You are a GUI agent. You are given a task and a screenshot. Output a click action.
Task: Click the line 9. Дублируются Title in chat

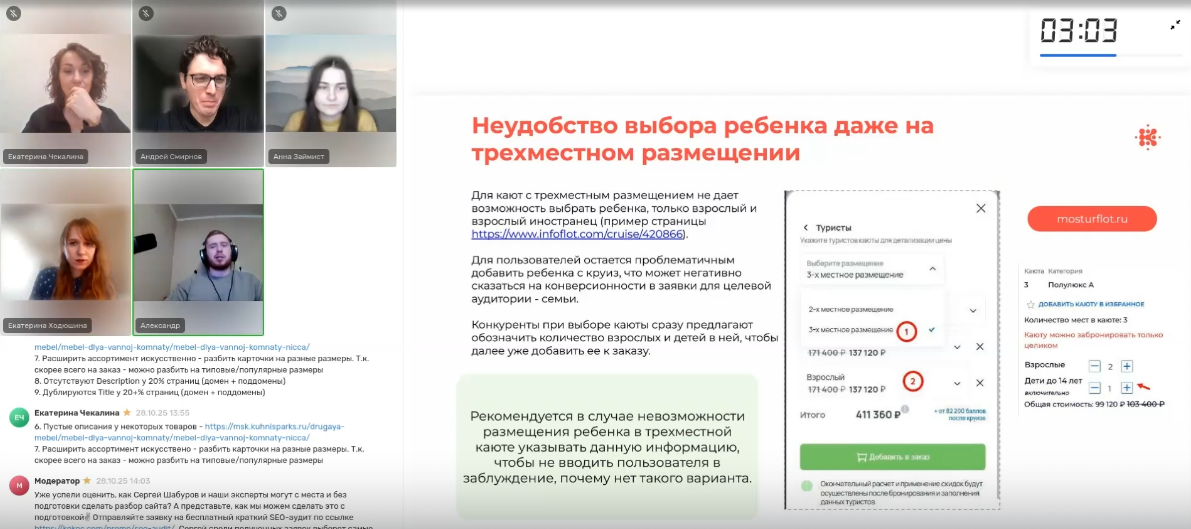(x=150, y=392)
